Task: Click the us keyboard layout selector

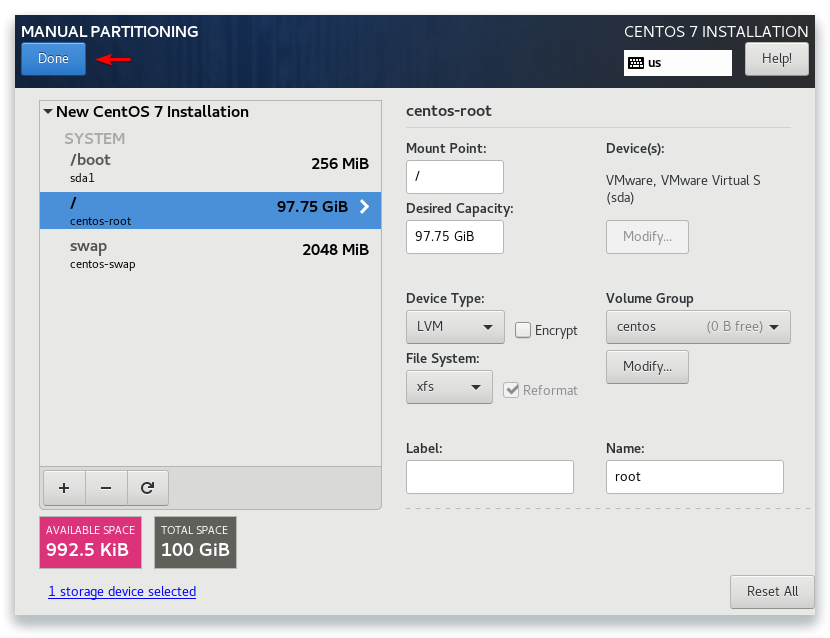Action: (678, 63)
